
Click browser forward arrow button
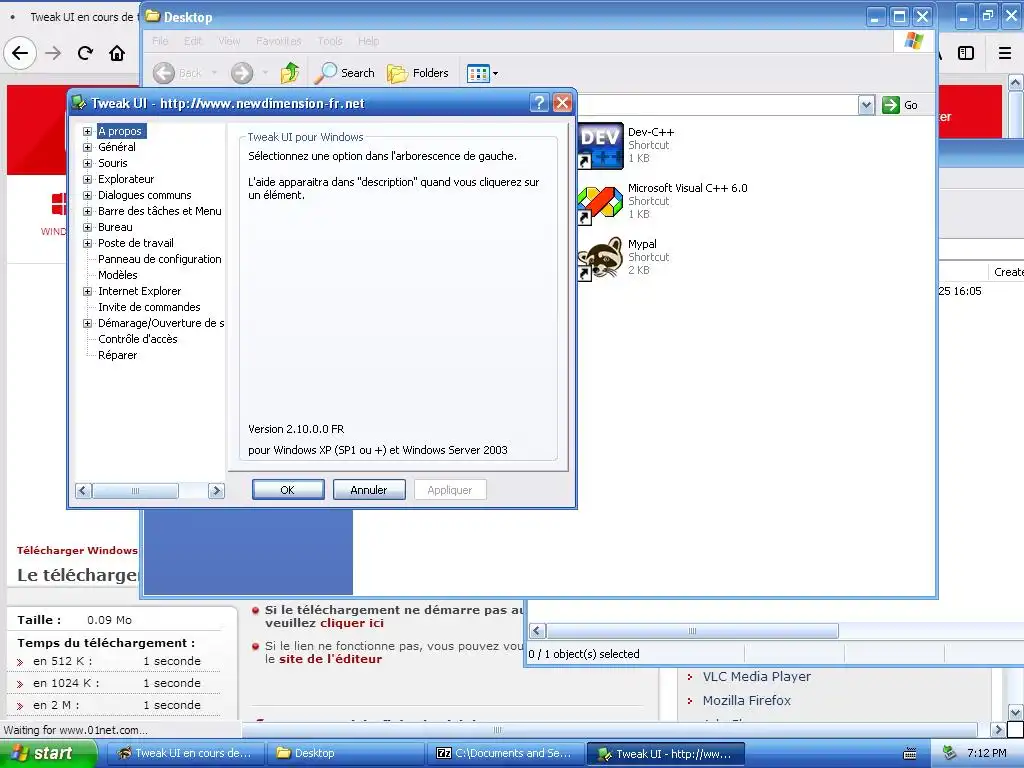click(53, 53)
